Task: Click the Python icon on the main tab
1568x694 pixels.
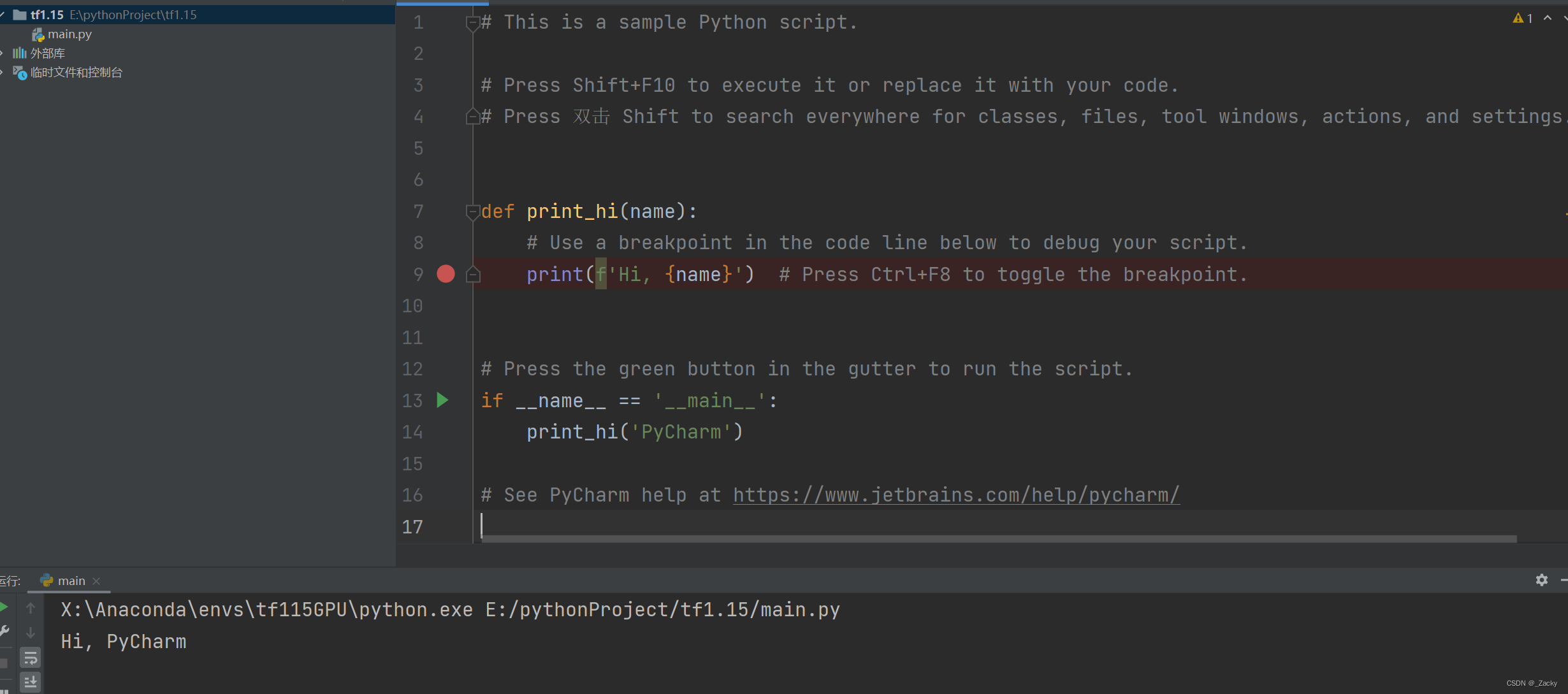Action: 47,581
